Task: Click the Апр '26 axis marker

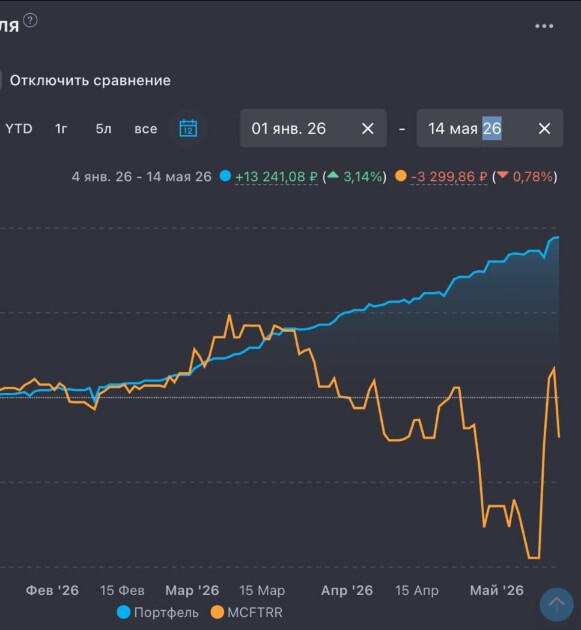Action: click(x=347, y=590)
